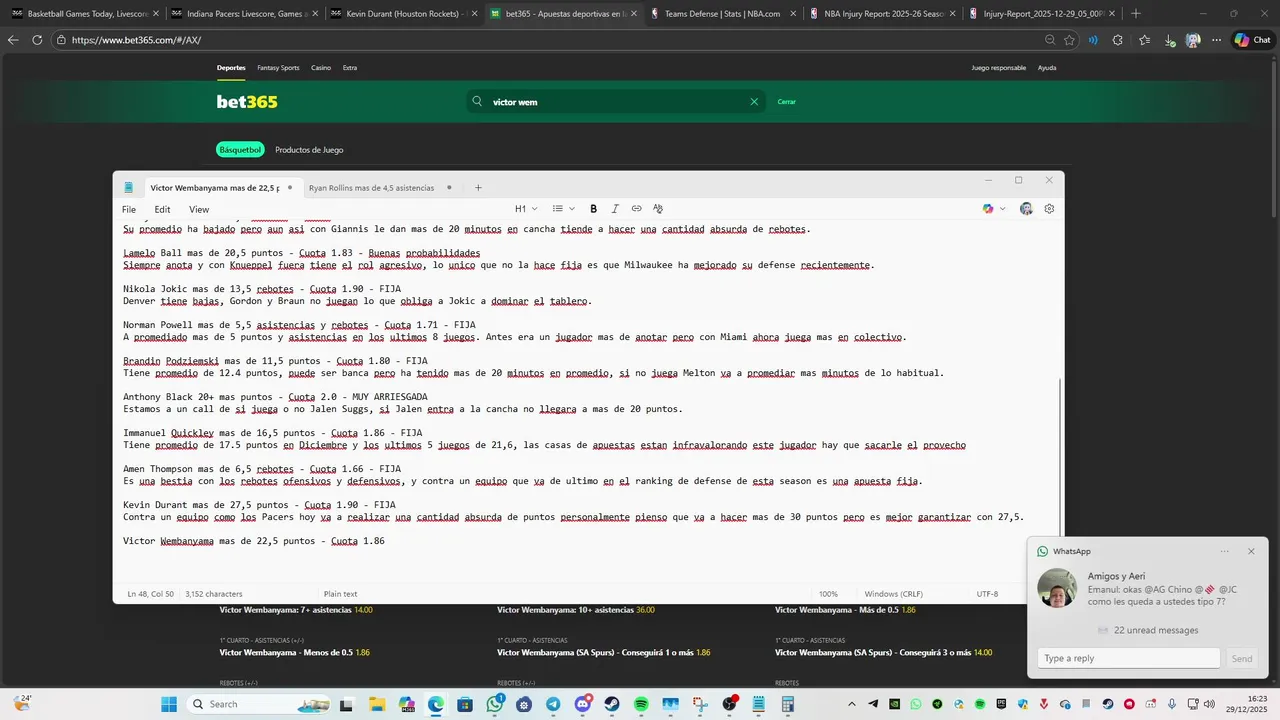Open the Notepad File menu
This screenshot has width=1280, height=720.
pyautogui.click(x=129, y=210)
